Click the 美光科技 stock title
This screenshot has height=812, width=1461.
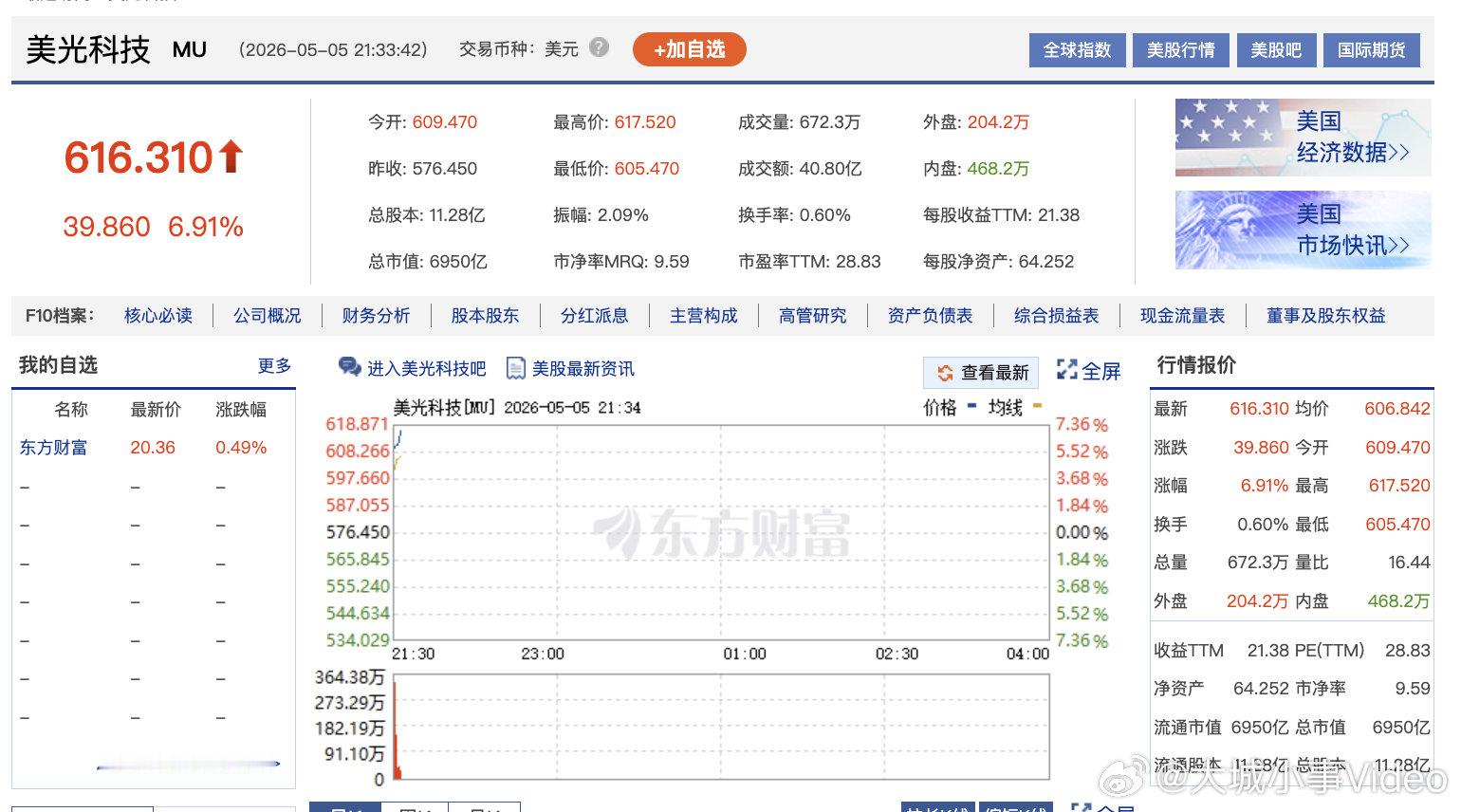click(x=88, y=49)
